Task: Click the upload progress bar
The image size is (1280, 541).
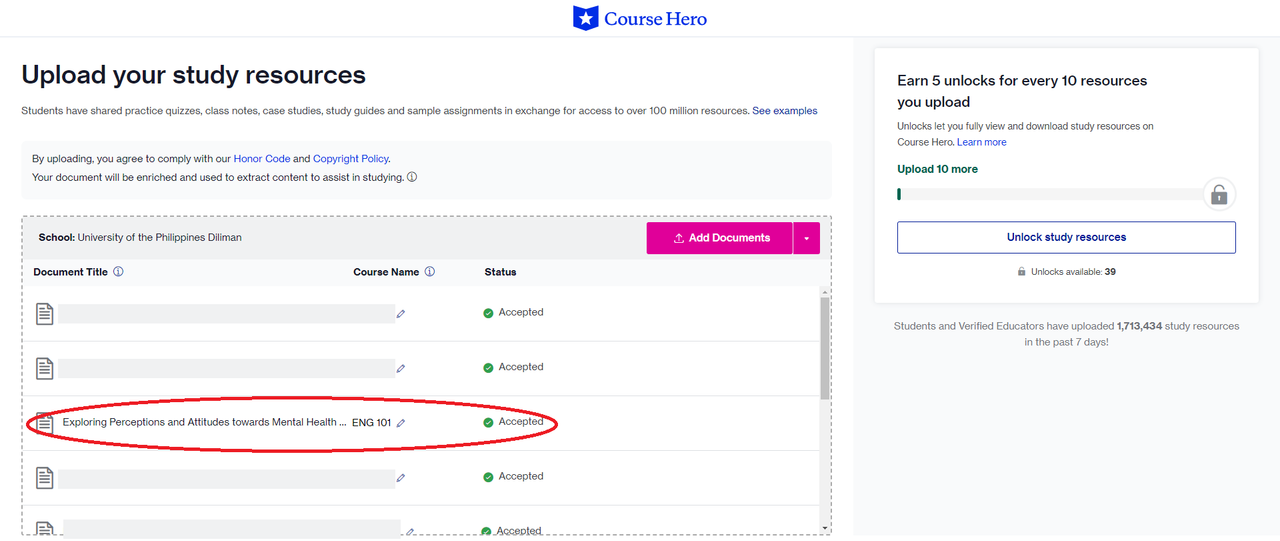Action: (1050, 194)
